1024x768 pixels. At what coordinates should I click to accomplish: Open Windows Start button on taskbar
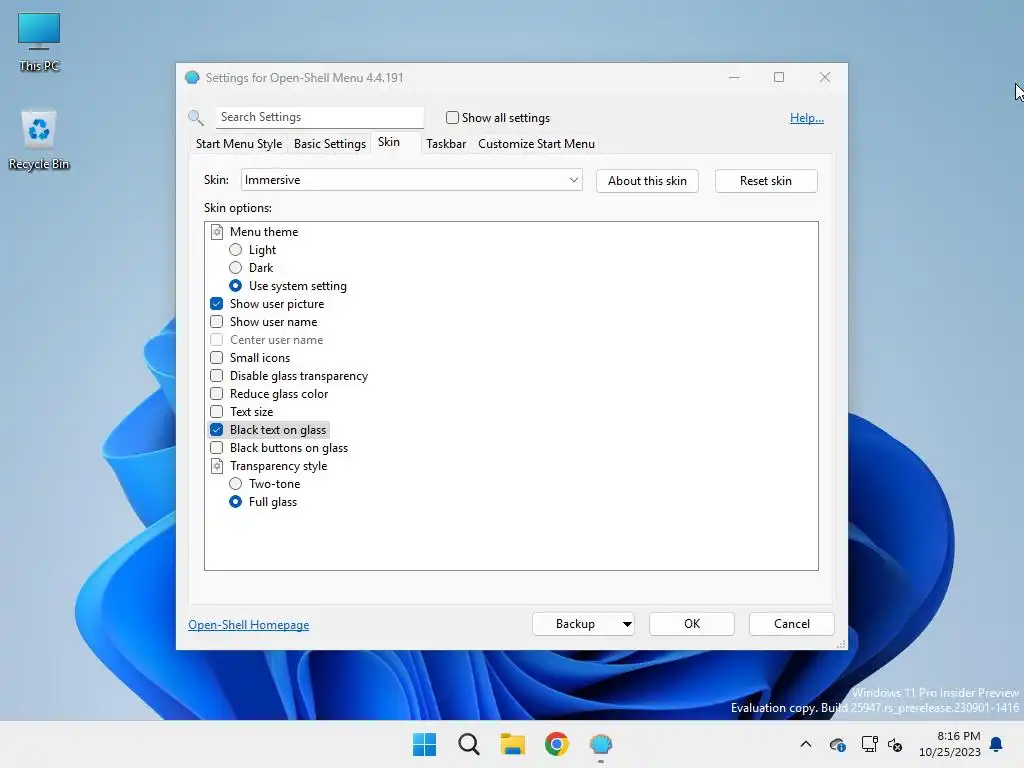coord(424,744)
